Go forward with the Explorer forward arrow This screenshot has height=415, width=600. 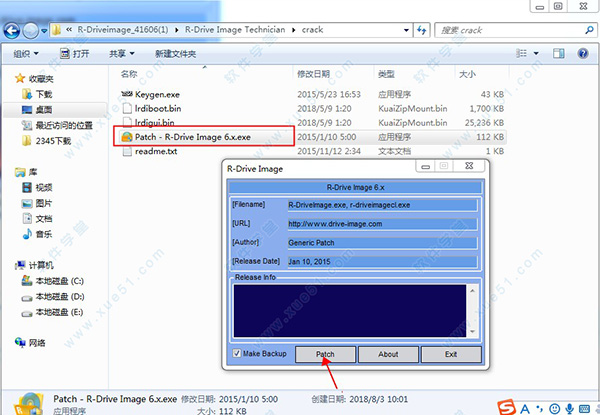pos(31,30)
